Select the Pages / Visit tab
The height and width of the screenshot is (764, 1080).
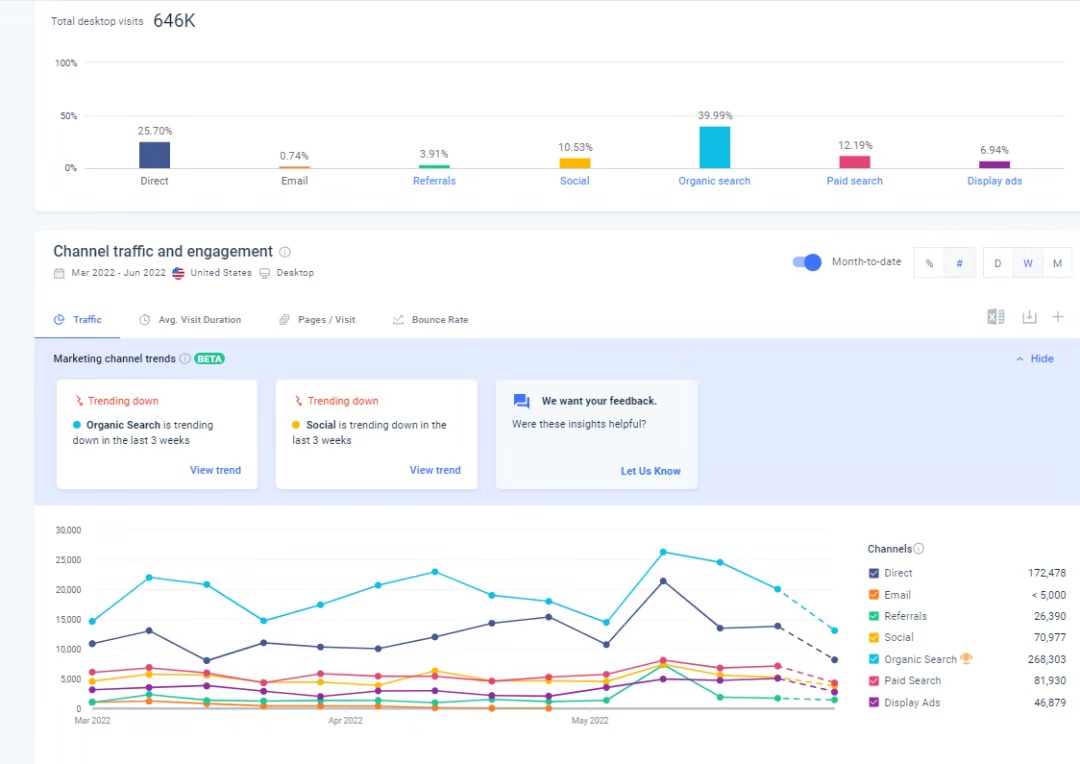tap(317, 320)
